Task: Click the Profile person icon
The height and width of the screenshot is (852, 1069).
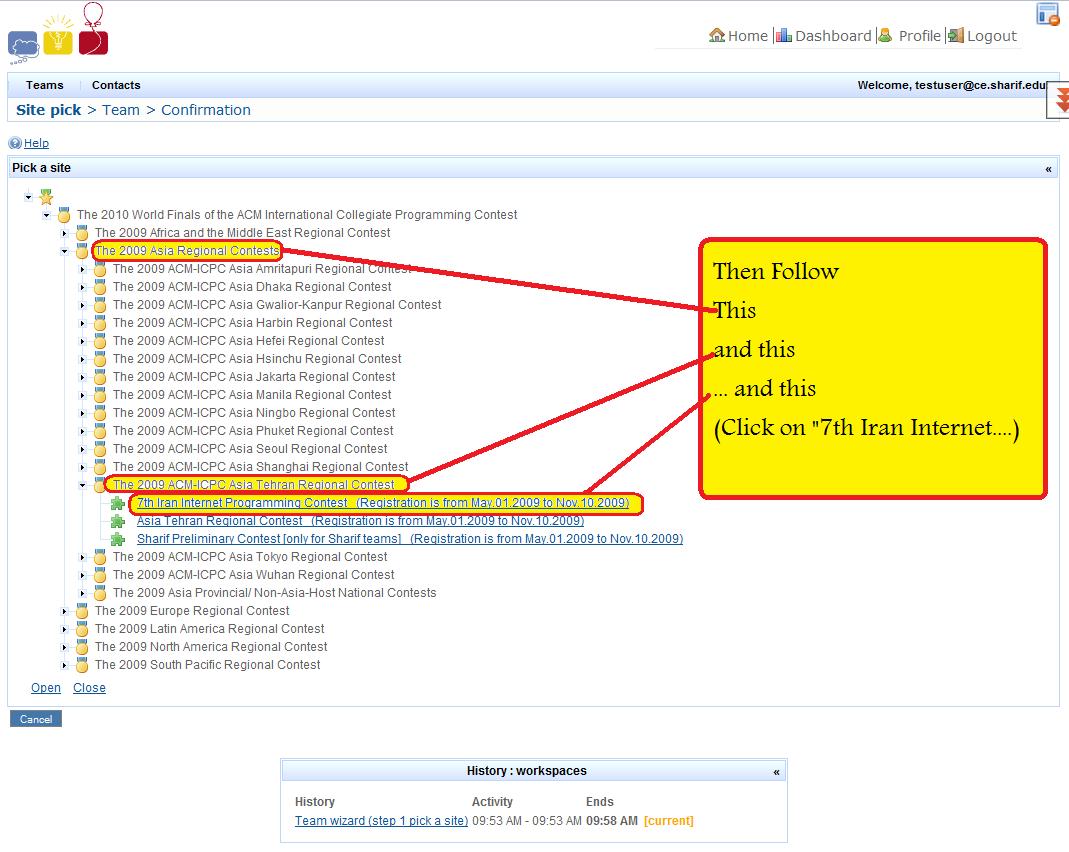Action: tap(885, 35)
